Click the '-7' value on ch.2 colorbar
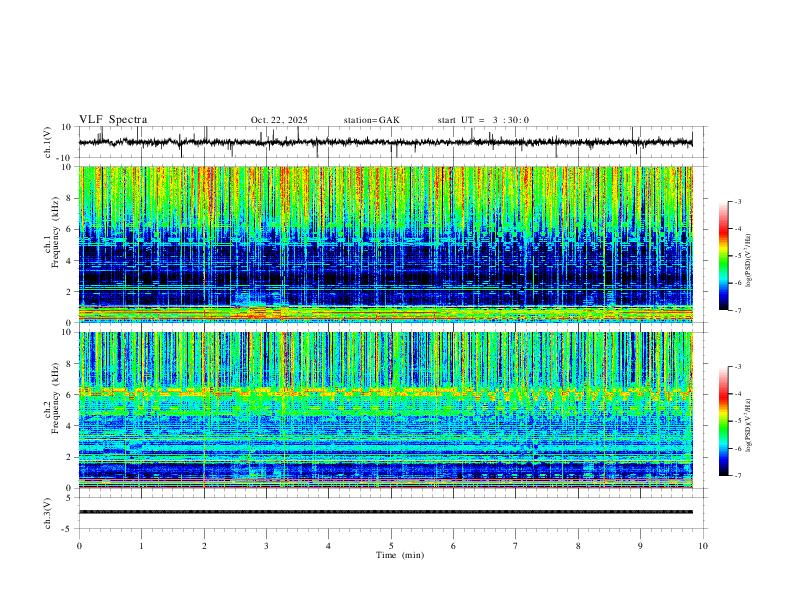Screen dimensions: 792x612 click(738, 475)
